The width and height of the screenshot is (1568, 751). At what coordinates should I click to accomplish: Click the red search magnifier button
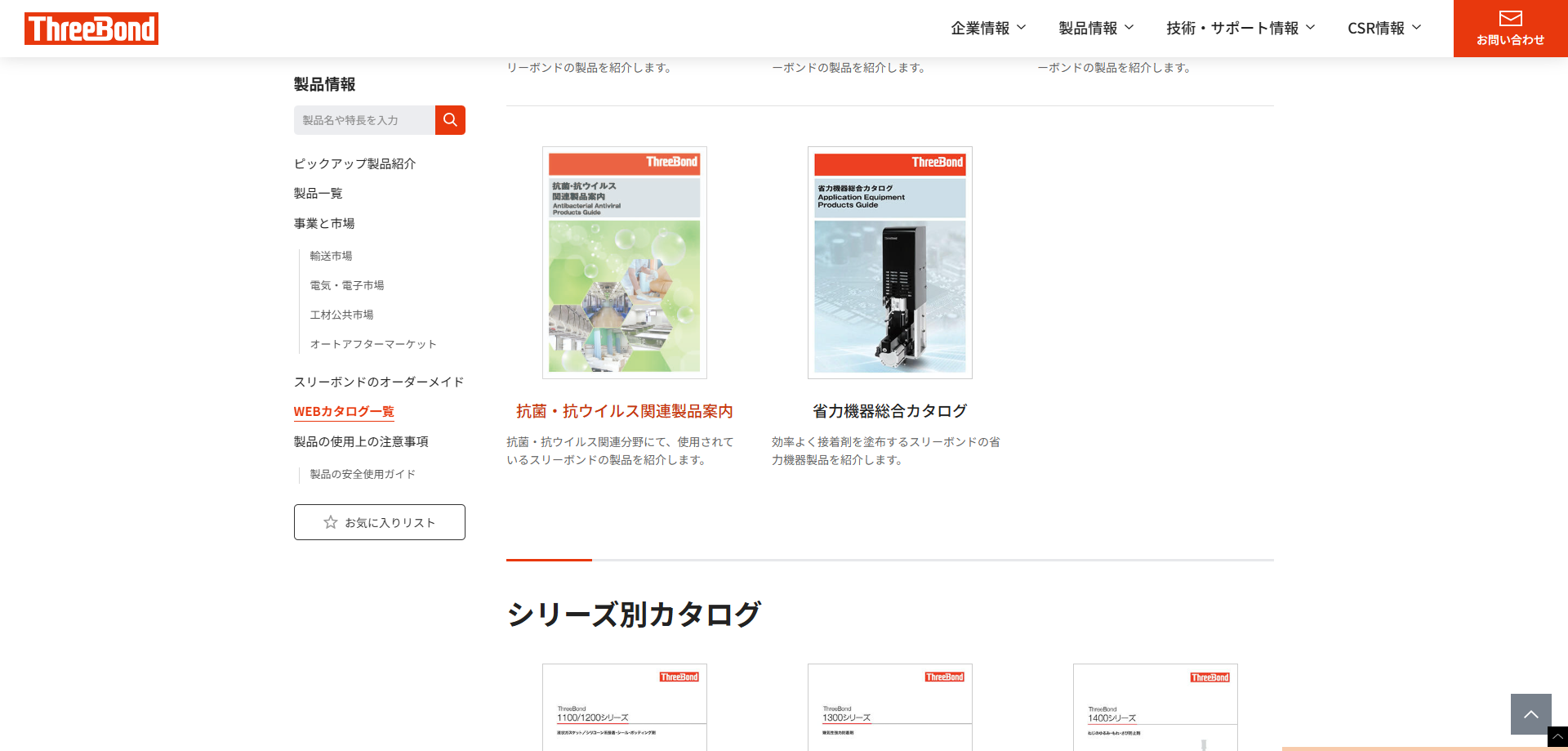coord(450,120)
